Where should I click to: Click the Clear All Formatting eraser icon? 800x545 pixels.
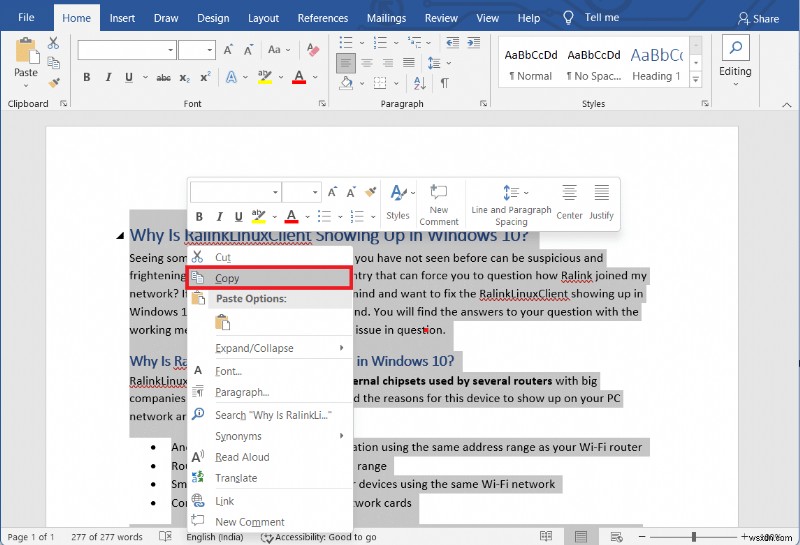click(x=312, y=49)
